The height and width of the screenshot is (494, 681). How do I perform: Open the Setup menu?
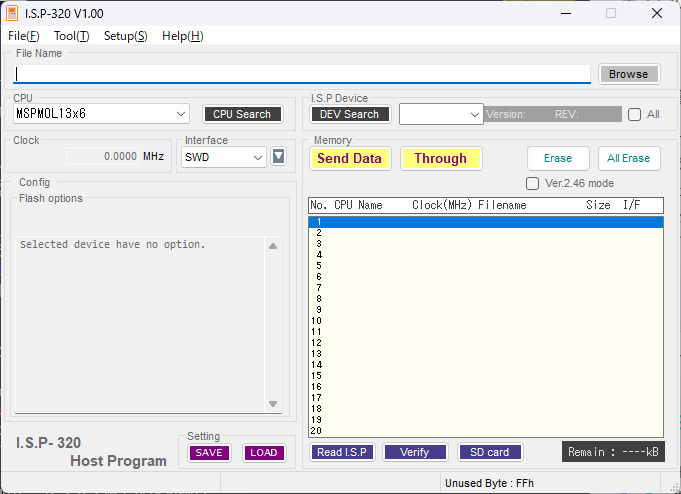(x=125, y=36)
